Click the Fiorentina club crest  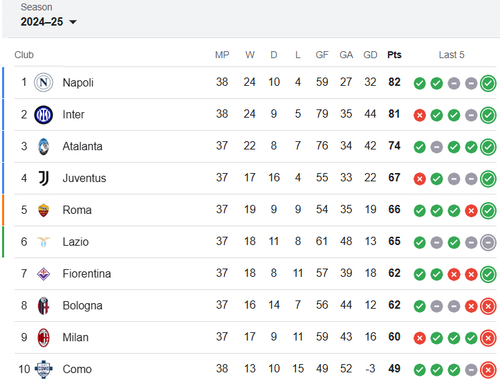[x=43, y=274]
